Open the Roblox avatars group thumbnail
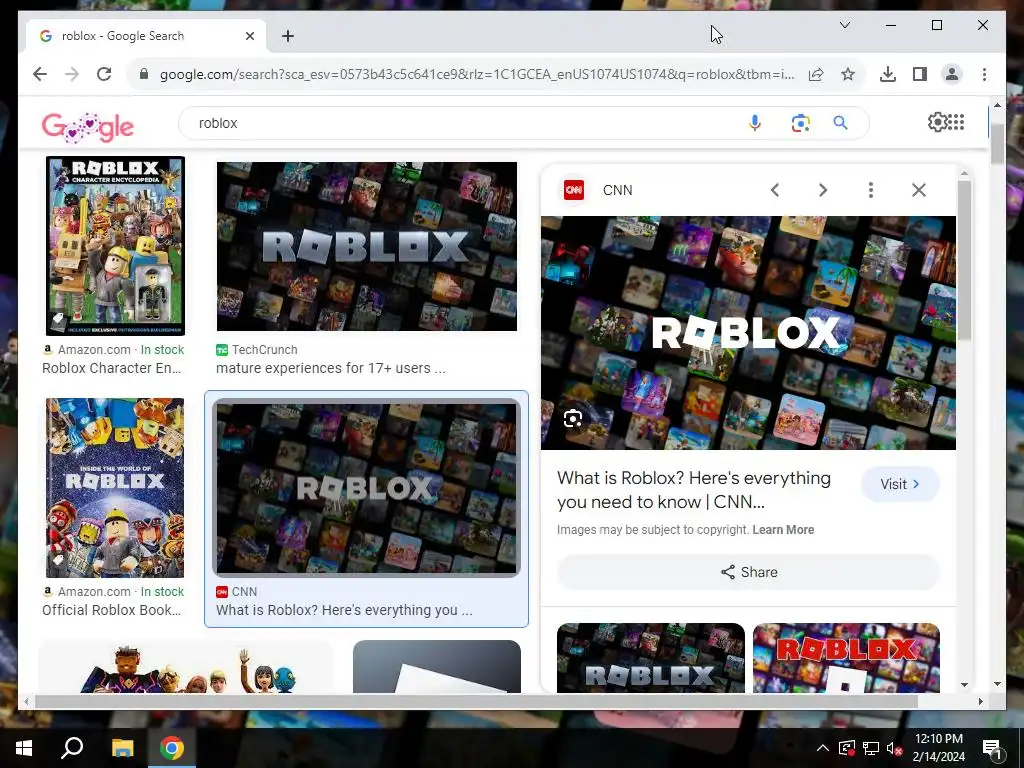Viewport: 1024px width, 768px height. tap(186, 667)
